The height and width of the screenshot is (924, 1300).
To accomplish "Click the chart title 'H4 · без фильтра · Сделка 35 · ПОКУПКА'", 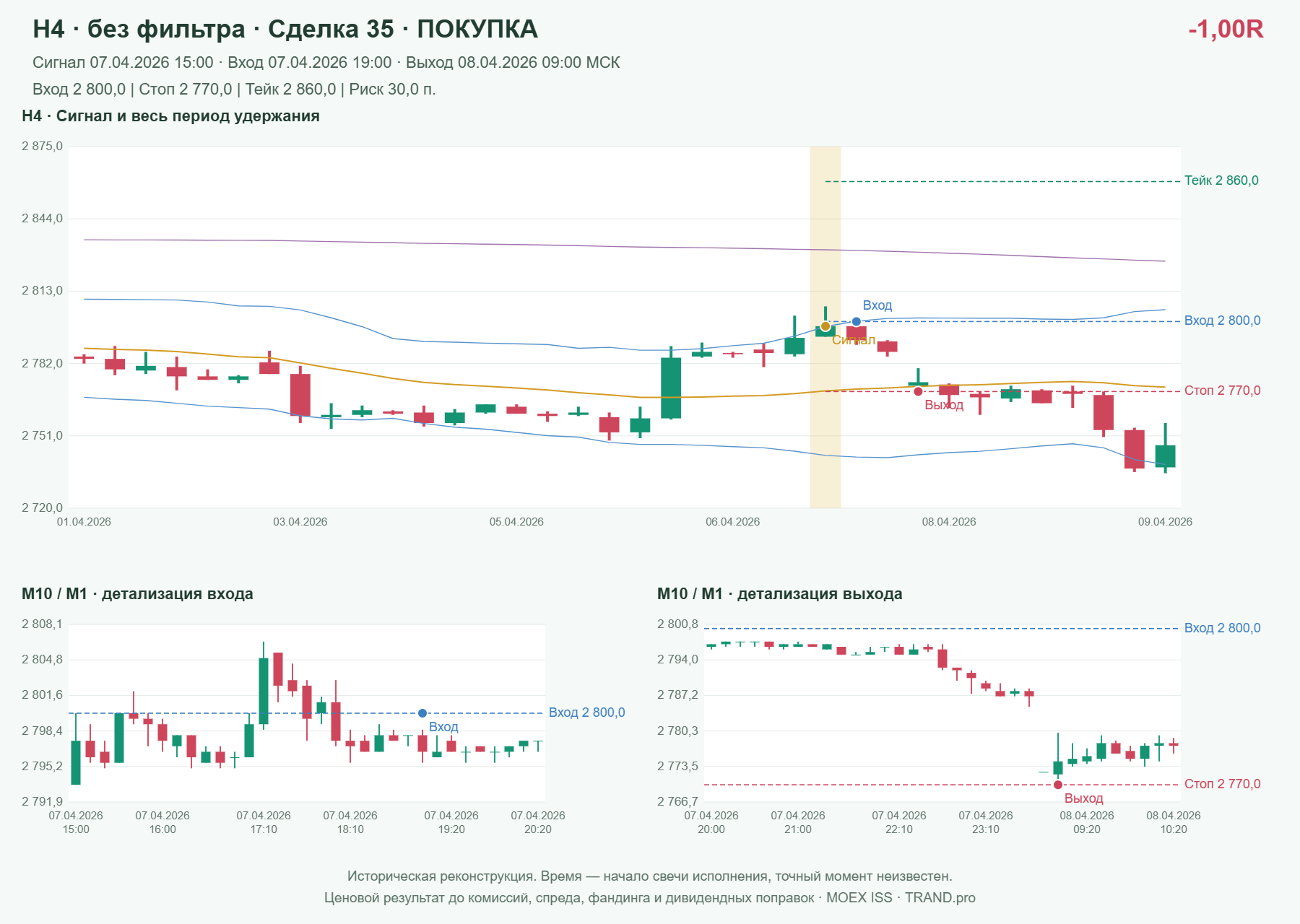I will 285,30.
